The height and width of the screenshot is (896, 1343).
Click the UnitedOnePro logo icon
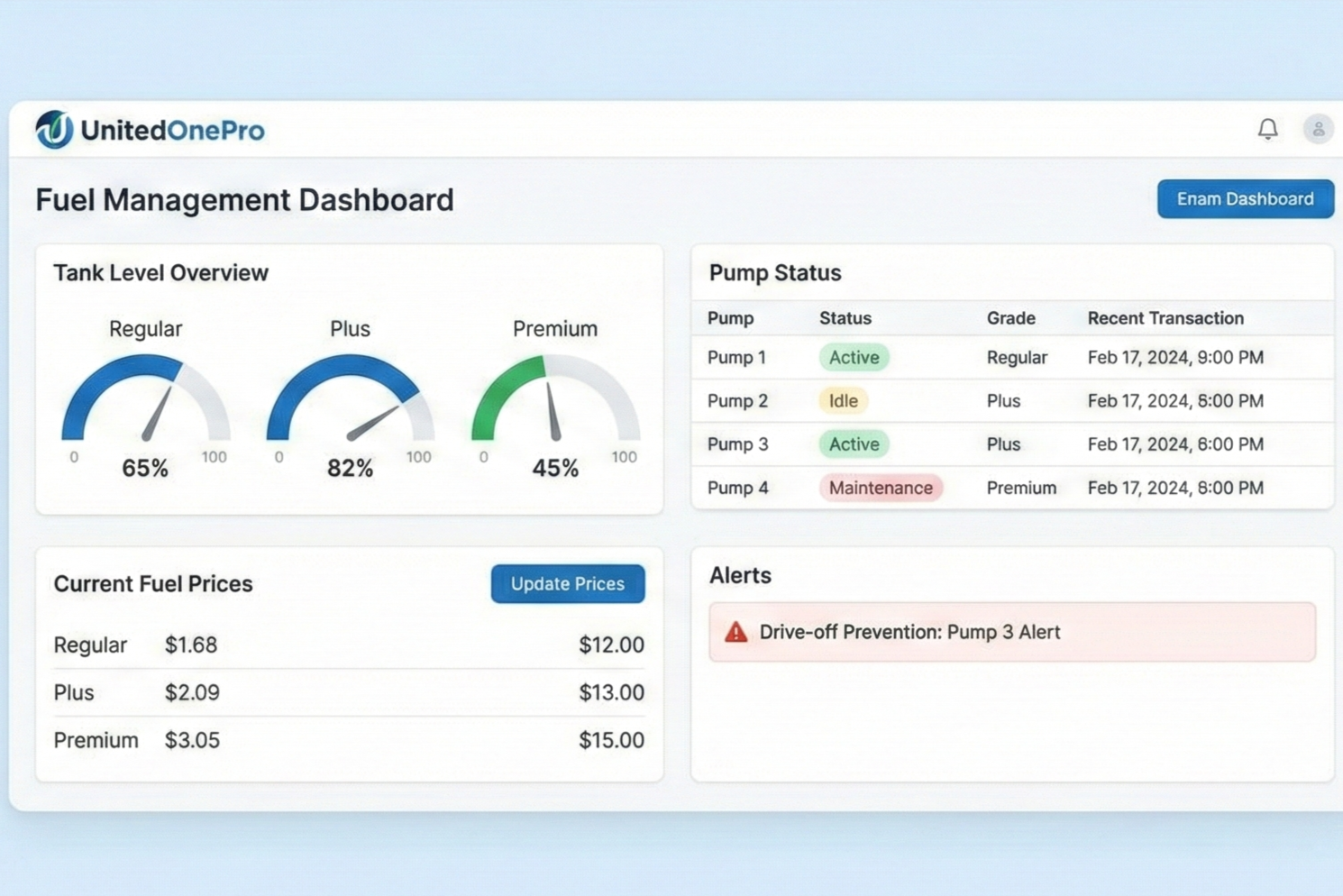(54, 130)
